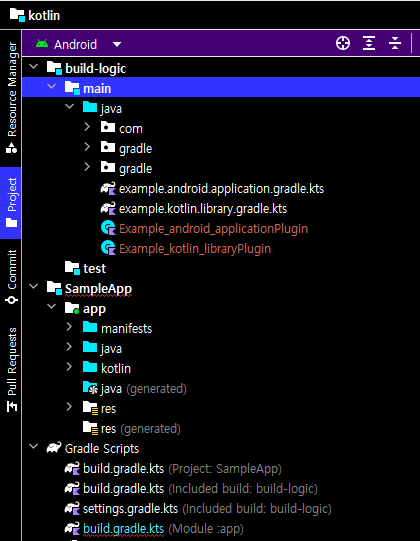
Task: Click the build-logic module folder icon
Action: tap(54, 68)
